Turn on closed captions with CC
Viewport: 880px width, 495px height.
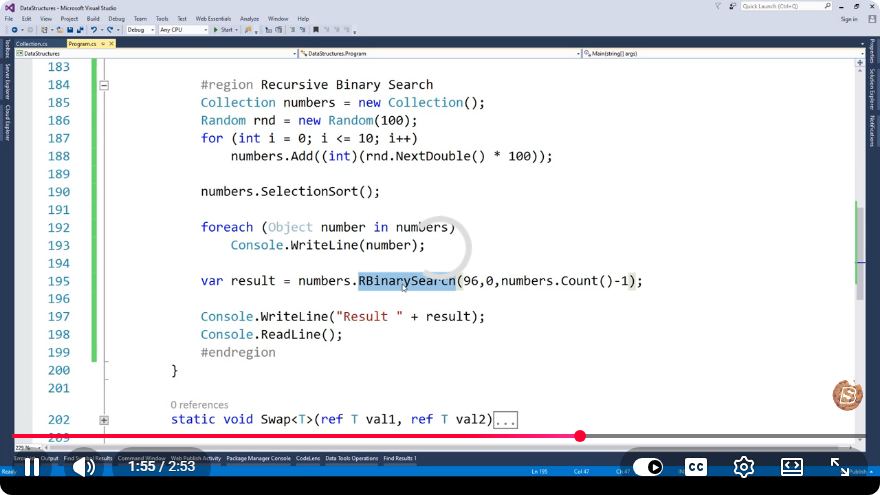tap(696, 467)
